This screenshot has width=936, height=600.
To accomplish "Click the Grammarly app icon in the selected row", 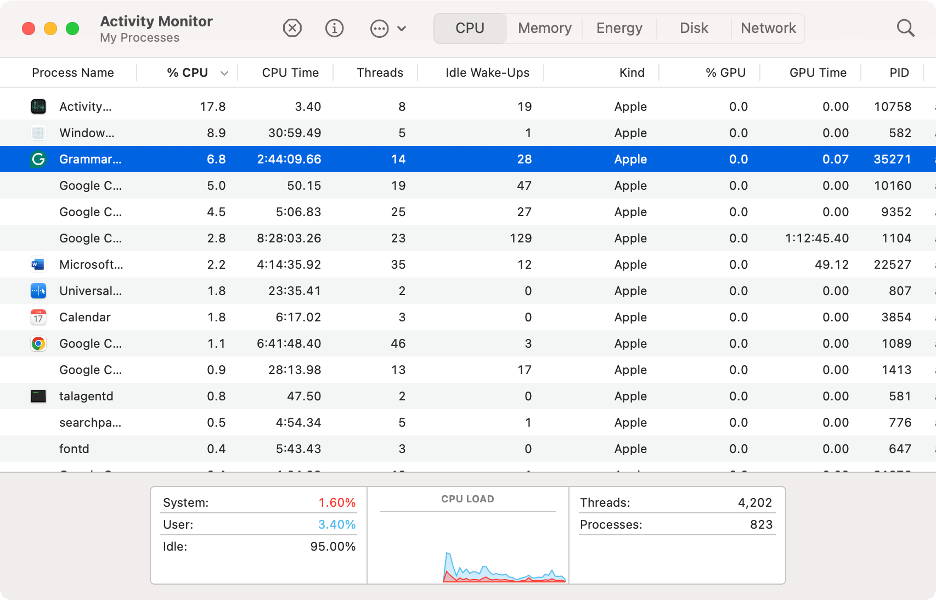I will tap(38, 159).
